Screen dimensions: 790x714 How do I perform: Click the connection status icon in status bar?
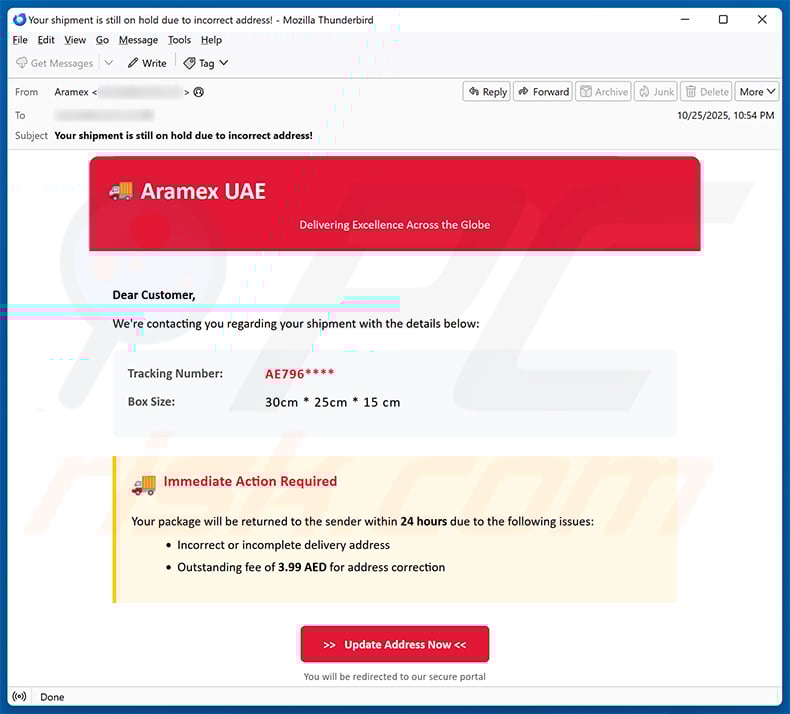pos(19,697)
